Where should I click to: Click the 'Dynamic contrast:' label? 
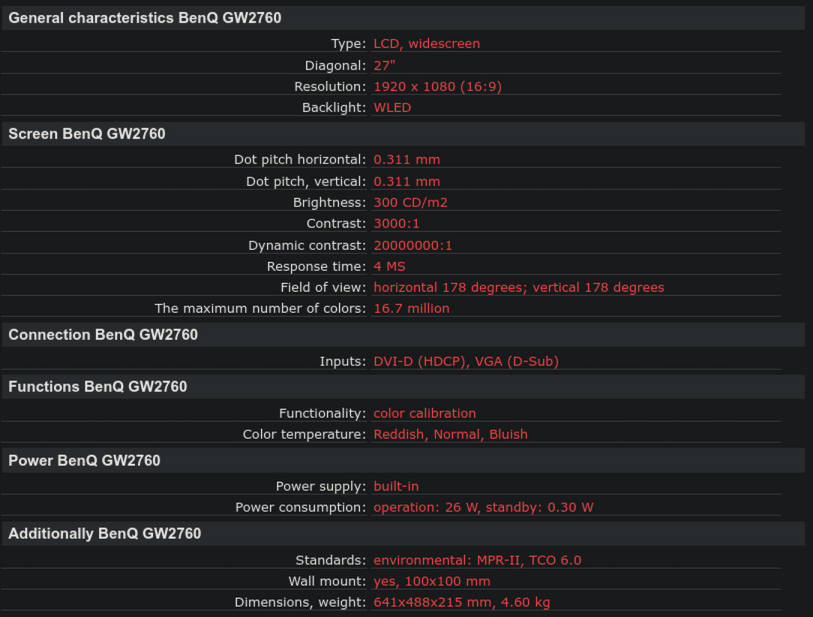[x=307, y=246]
